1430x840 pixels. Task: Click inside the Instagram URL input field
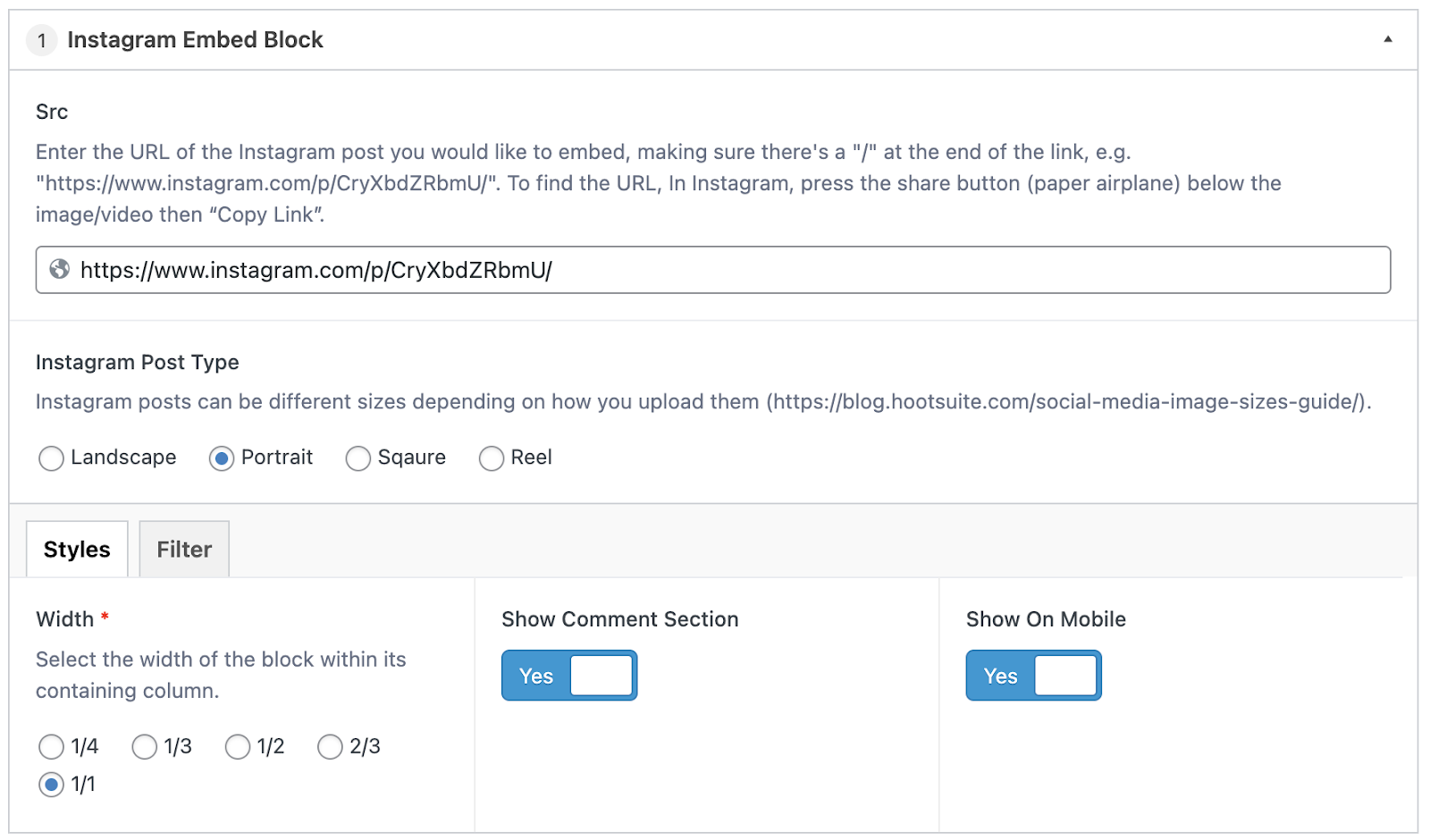(713, 270)
